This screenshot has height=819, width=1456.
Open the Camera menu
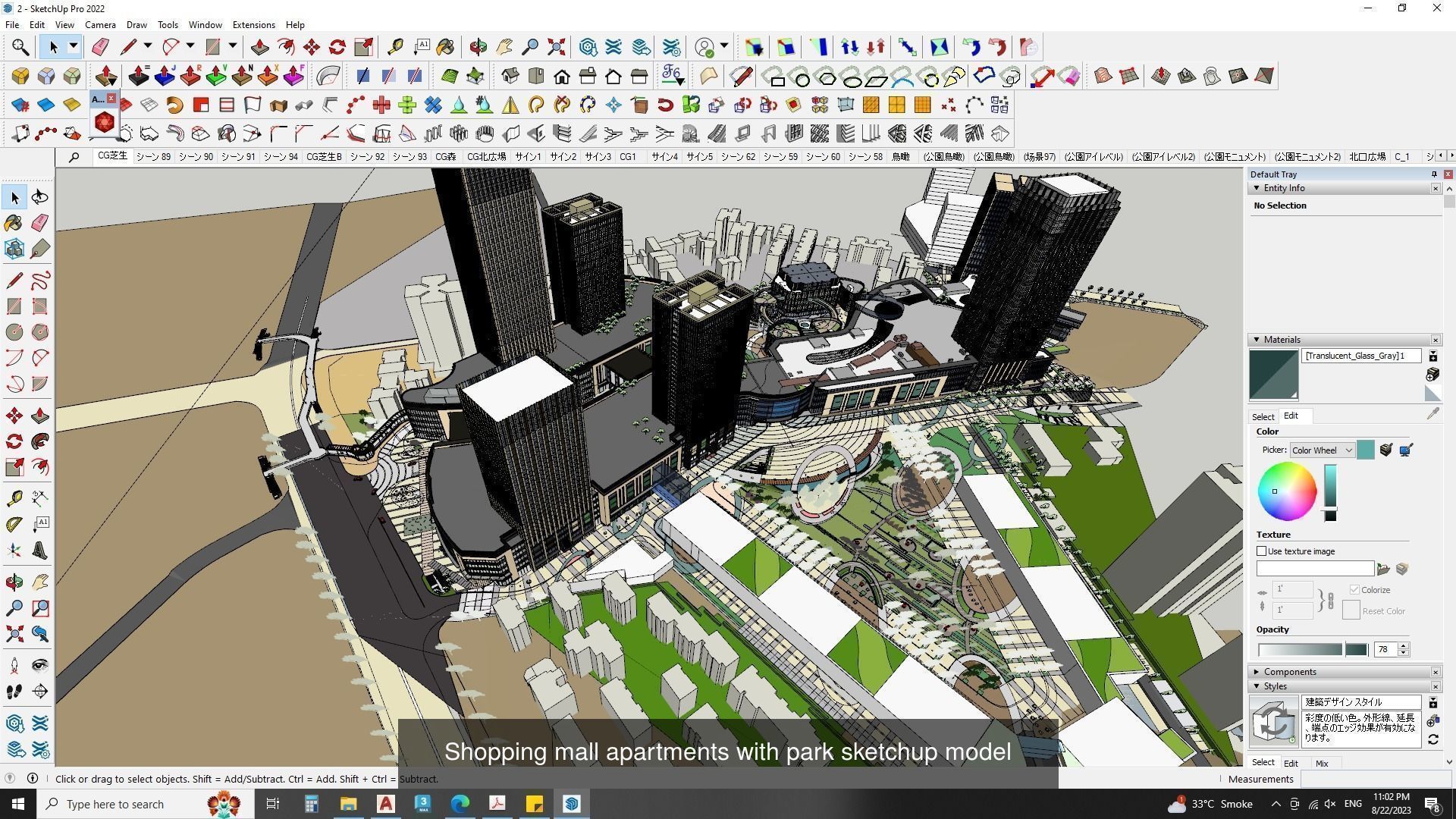click(x=100, y=25)
